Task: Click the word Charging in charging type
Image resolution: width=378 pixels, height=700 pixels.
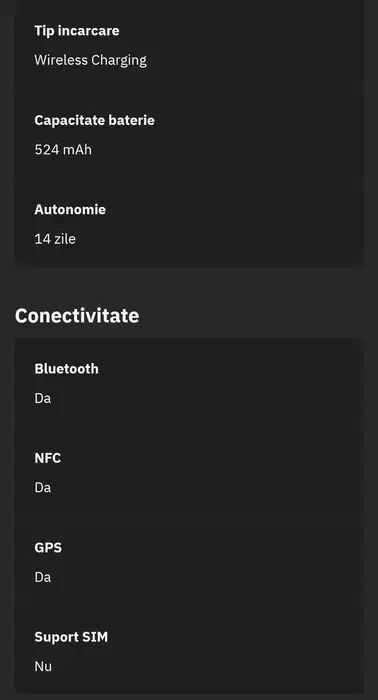Action: click(119, 61)
